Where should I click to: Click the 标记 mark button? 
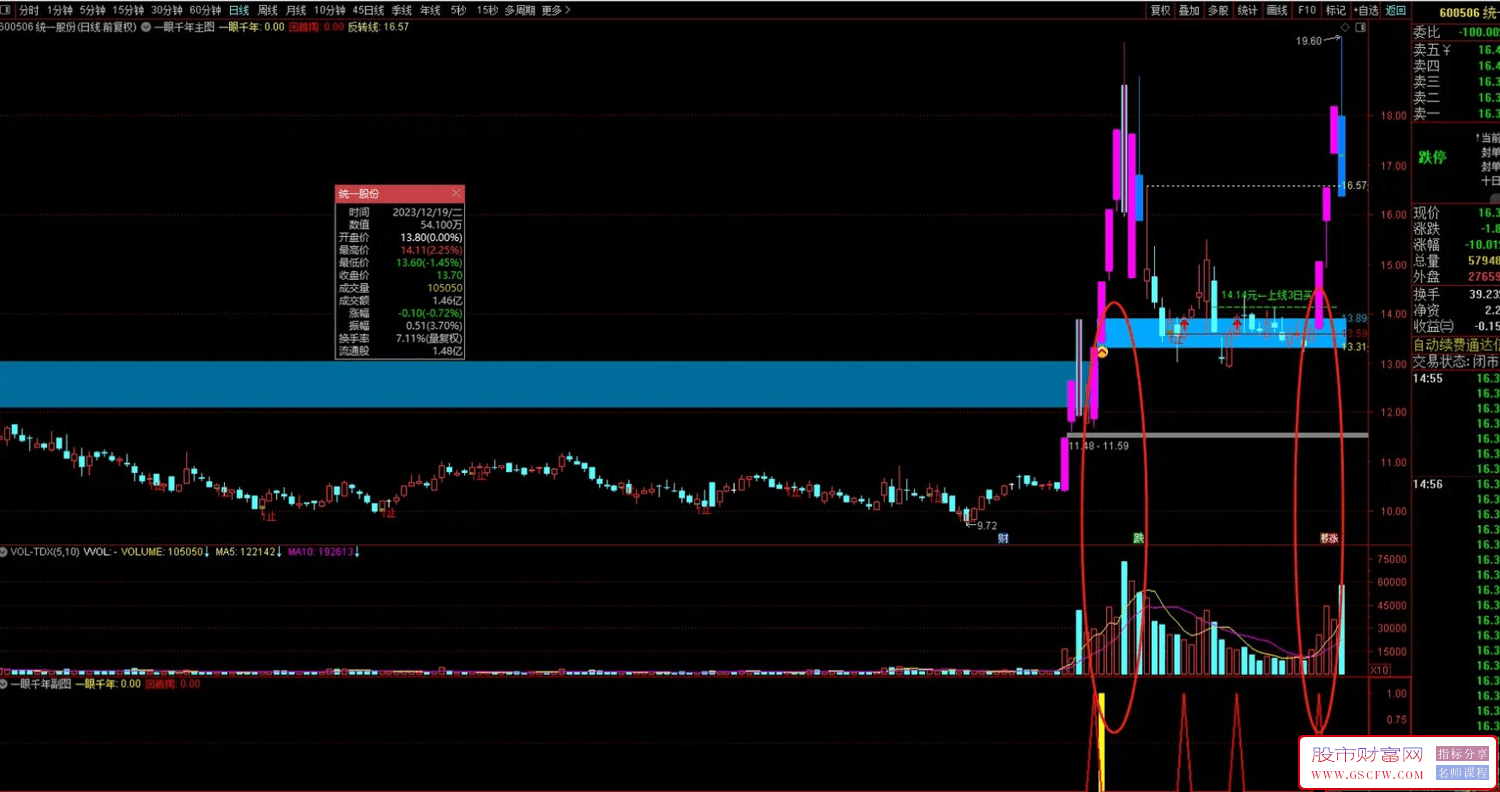tap(1335, 10)
